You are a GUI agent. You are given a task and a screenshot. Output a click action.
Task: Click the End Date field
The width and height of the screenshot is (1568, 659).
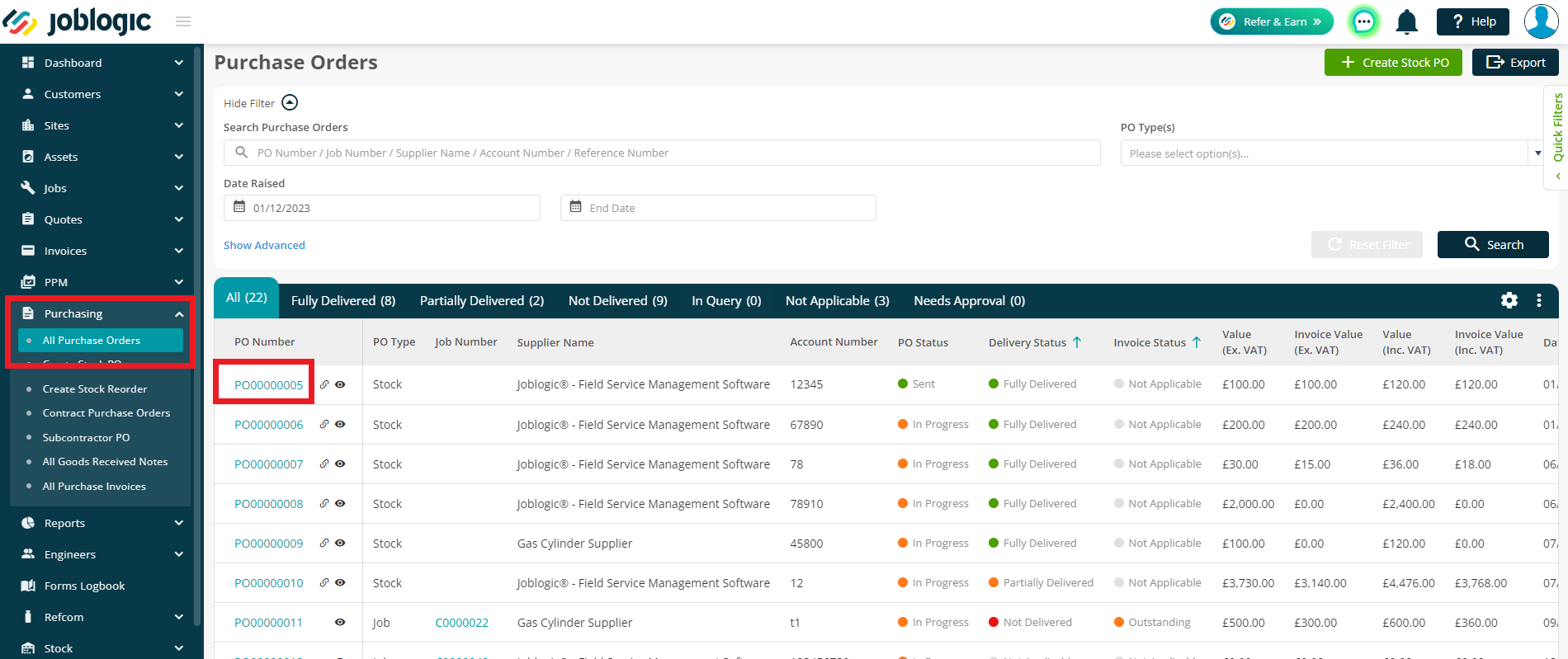[x=718, y=208]
